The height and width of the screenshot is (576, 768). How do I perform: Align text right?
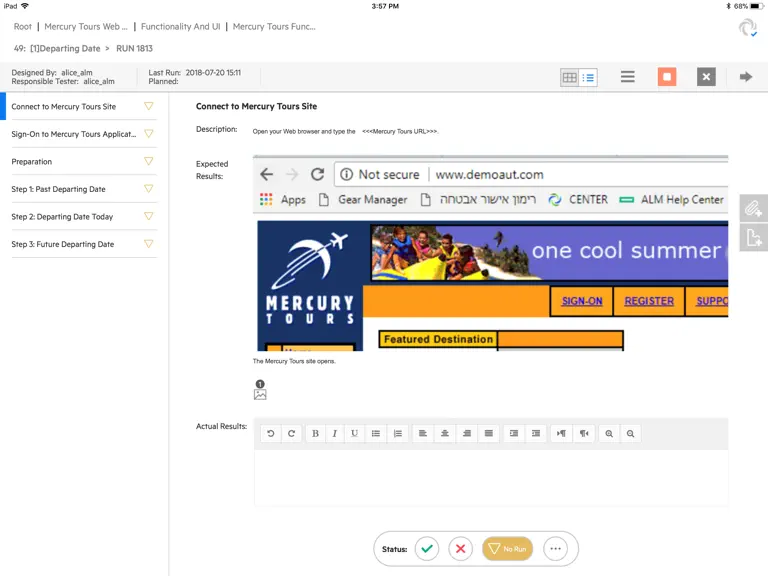pyautogui.click(x=467, y=433)
